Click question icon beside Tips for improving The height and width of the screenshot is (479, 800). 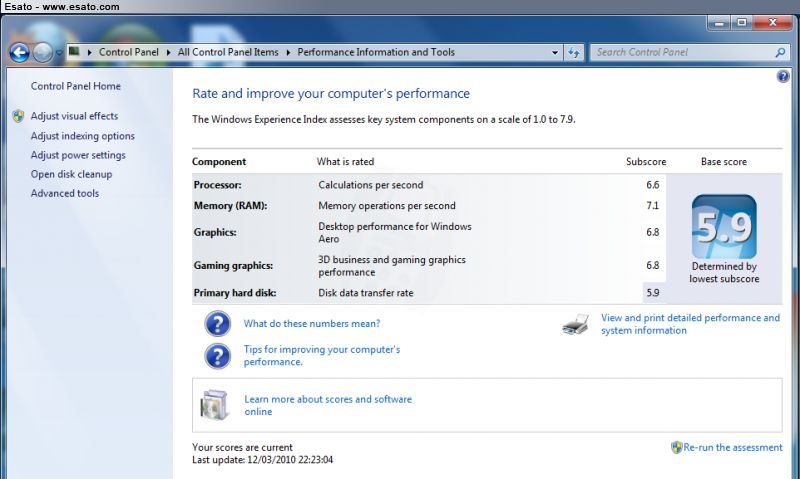tap(218, 356)
